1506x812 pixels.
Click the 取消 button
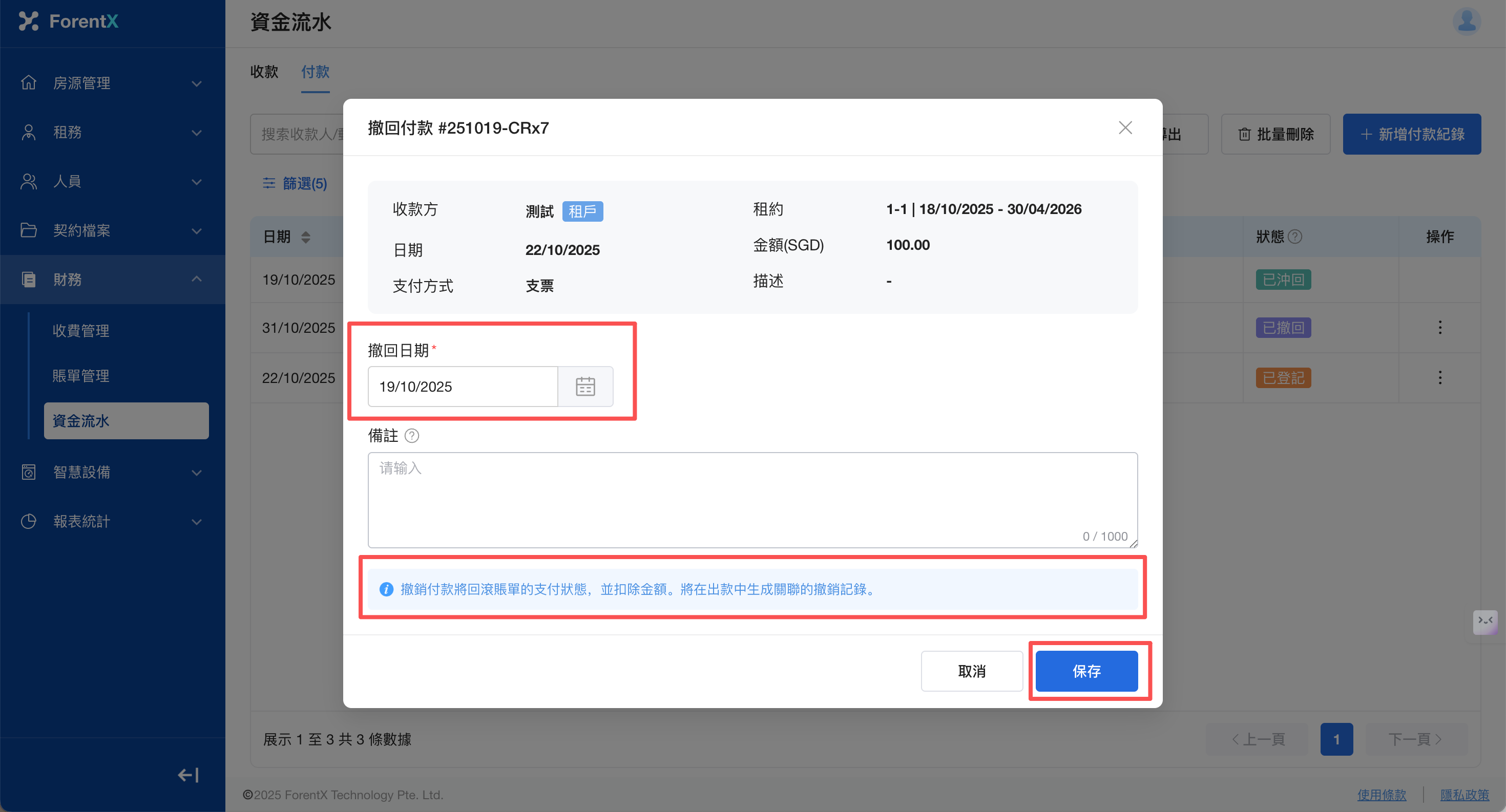coord(972,671)
